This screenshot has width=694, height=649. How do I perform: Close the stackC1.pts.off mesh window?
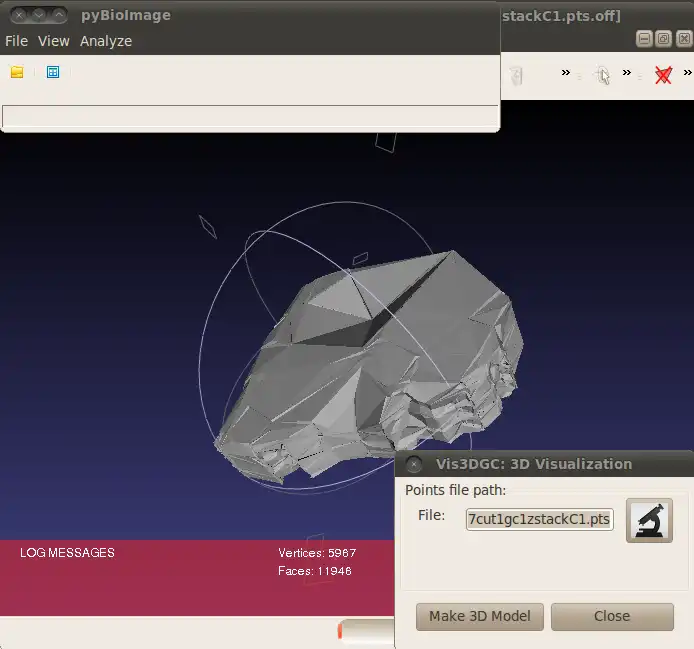(x=684, y=39)
